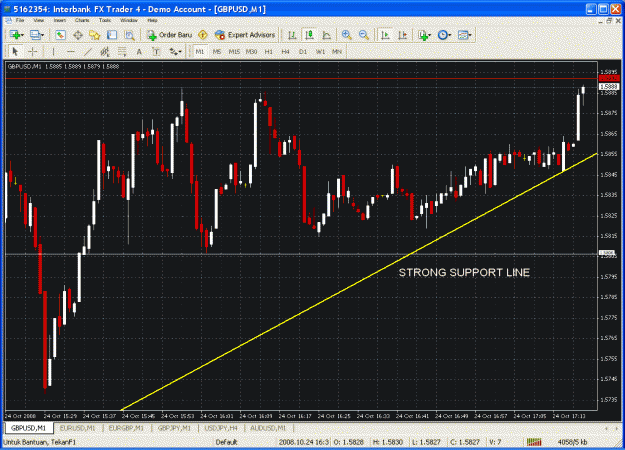Switch to Bar Chart mode

click(292, 35)
